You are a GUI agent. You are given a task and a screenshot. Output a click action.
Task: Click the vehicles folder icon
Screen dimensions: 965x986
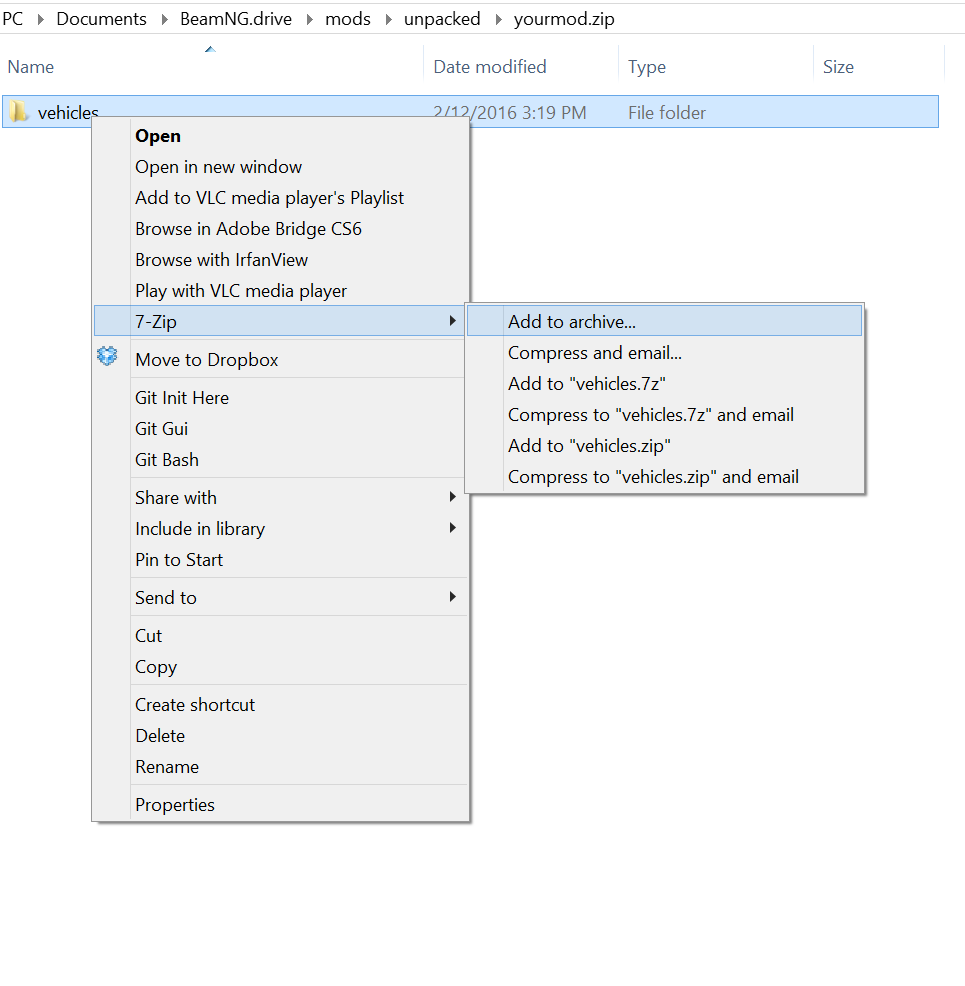[18, 112]
